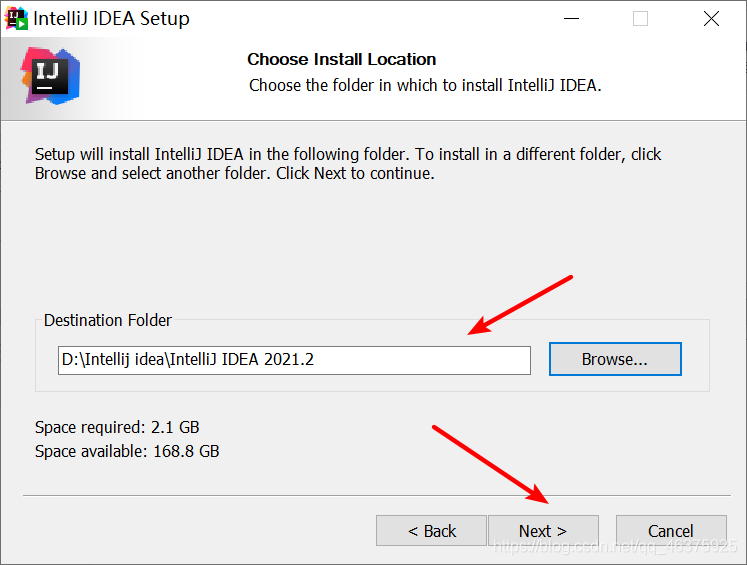Click the "Choose the folder" subtitle text

pyautogui.click(x=425, y=85)
